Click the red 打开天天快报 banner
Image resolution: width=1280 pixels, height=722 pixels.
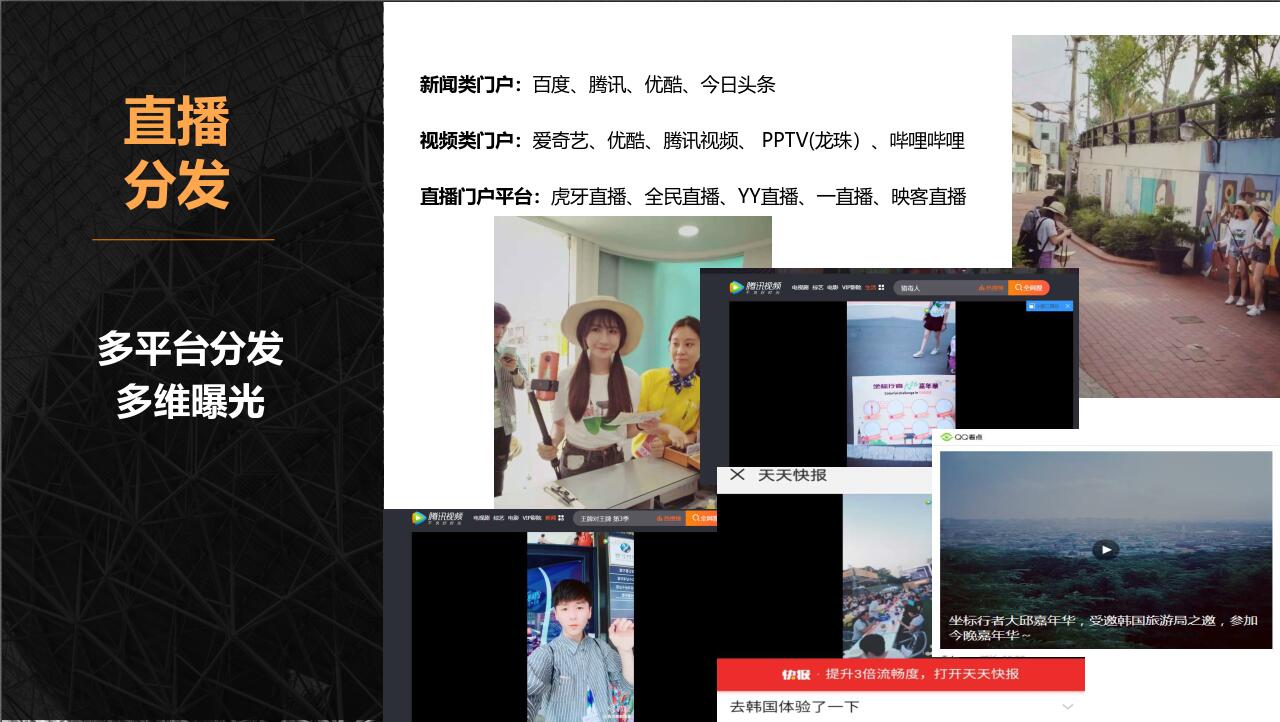pyautogui.click(x=901, y=674)
